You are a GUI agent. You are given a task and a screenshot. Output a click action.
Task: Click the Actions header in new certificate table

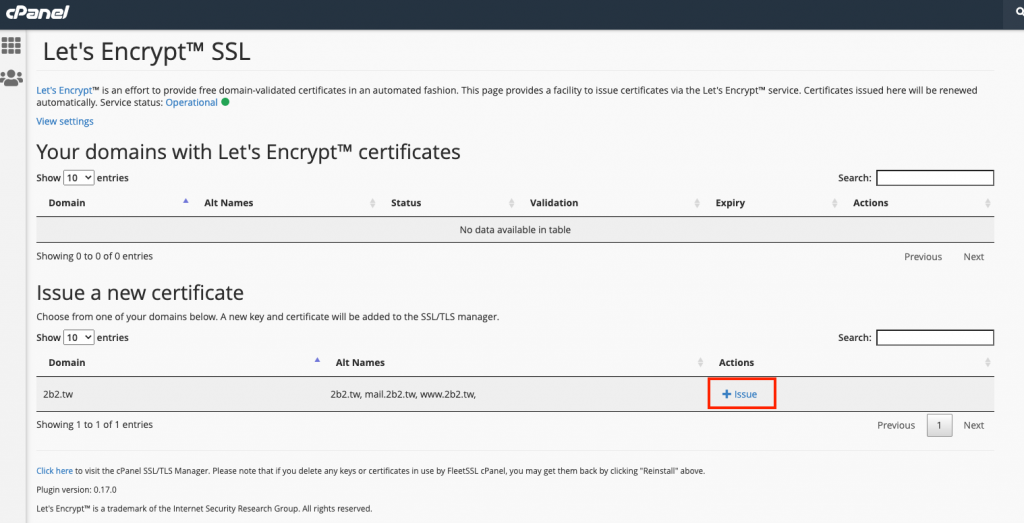coord(736,363)
